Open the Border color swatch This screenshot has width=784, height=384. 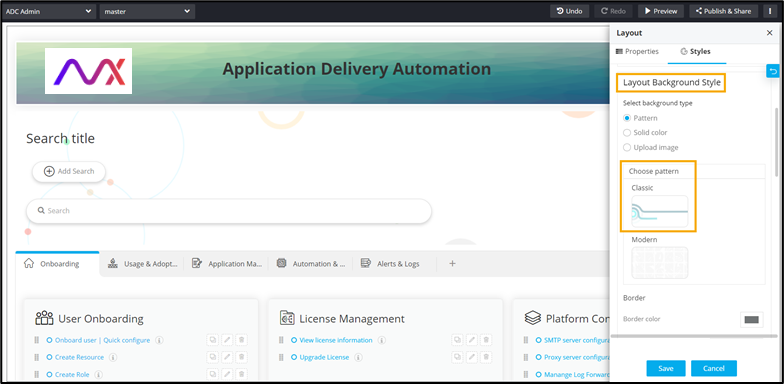[x=752, y=320]
